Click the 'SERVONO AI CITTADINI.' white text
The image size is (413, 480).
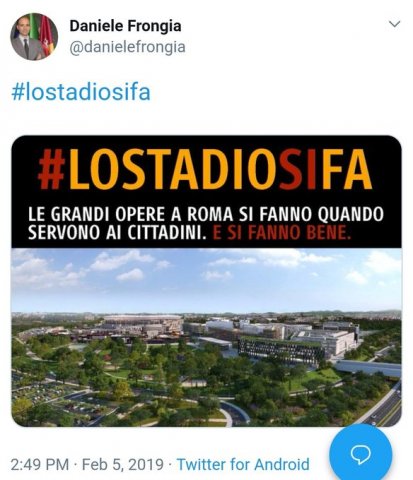[x=116, y=233]
